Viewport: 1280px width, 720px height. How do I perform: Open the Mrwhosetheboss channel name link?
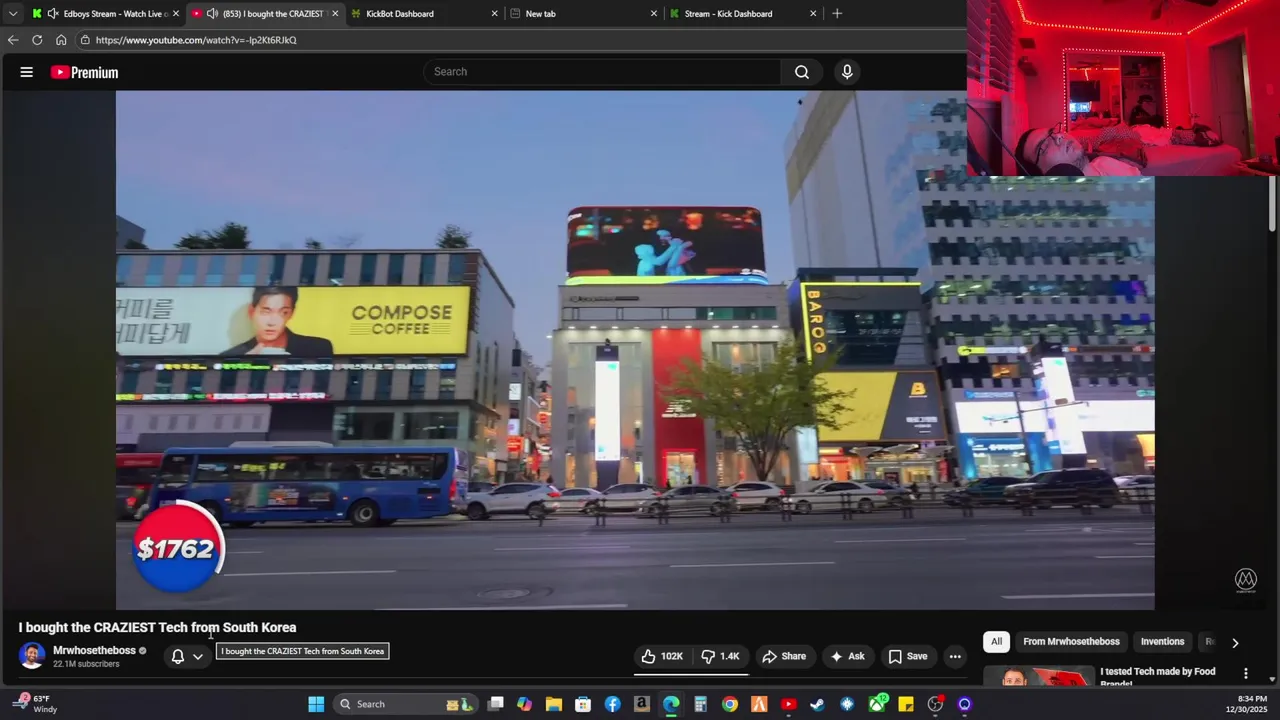94,650
